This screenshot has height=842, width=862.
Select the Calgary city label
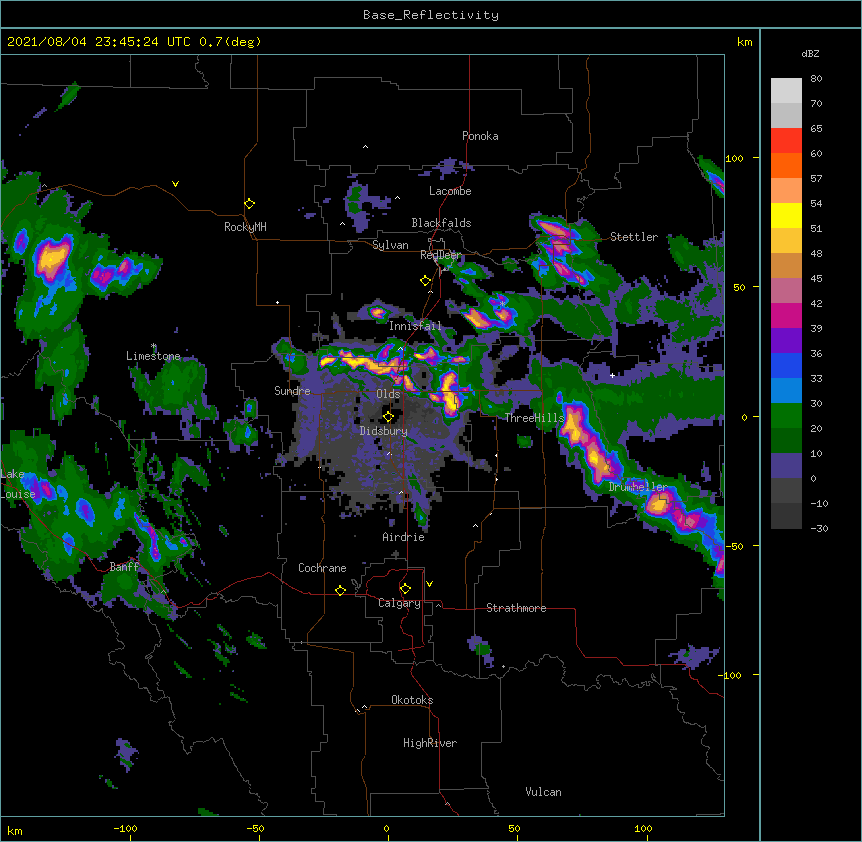point(399,603)
